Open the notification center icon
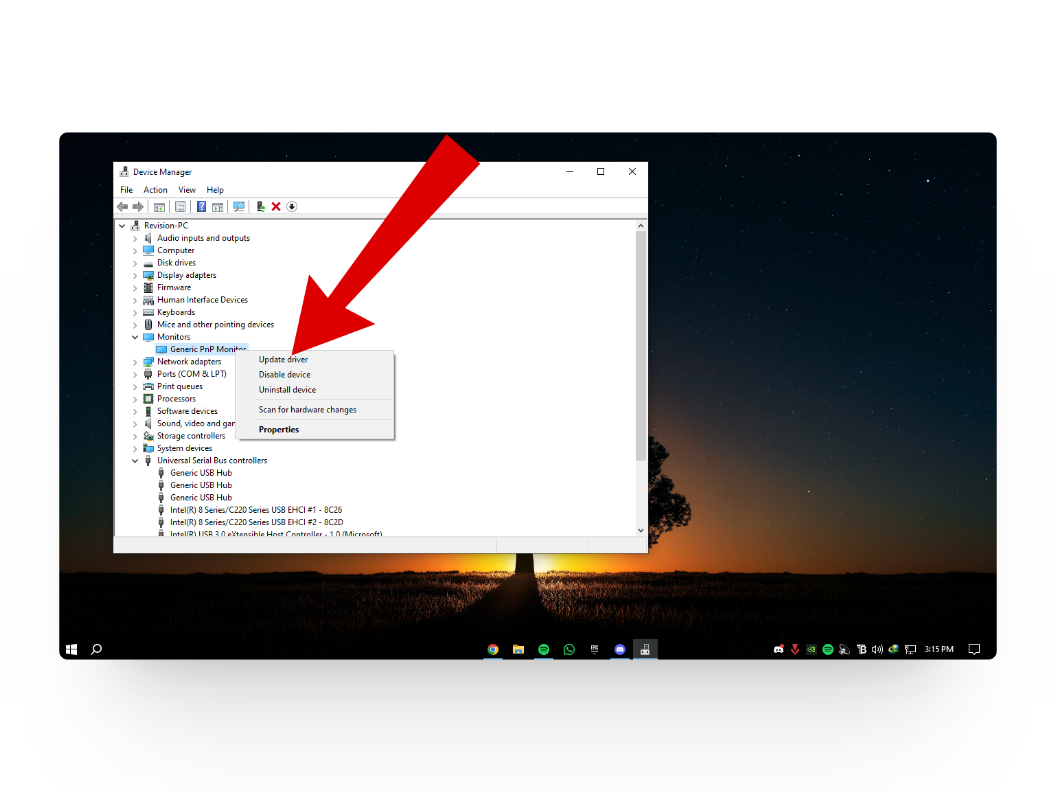Image resolution: width=1056 pixels, height=792 pixels. [x=974, y=649]
